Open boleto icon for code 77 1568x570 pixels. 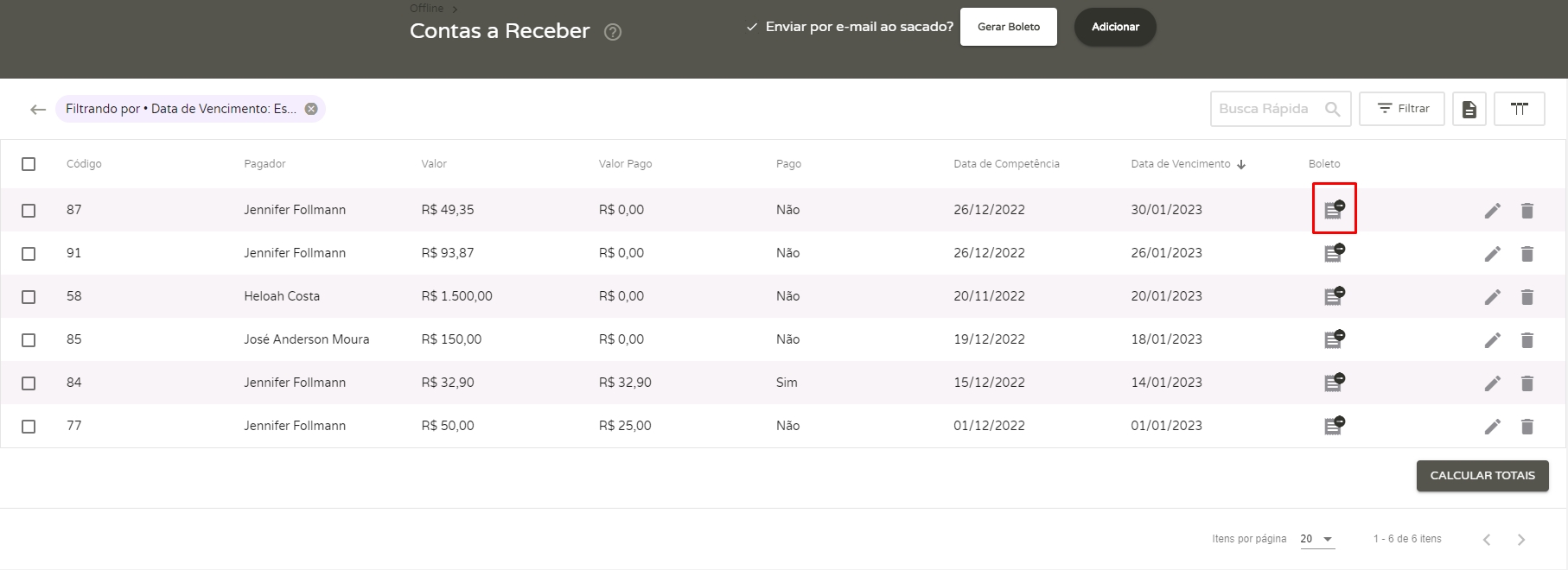1334,426
